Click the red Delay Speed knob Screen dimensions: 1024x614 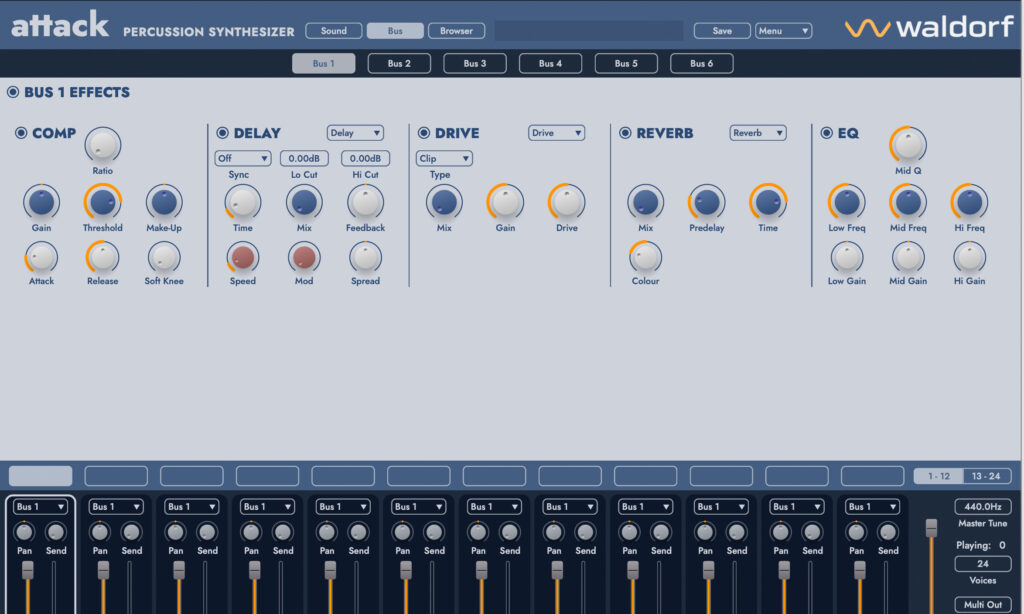(x=242, y=257)
